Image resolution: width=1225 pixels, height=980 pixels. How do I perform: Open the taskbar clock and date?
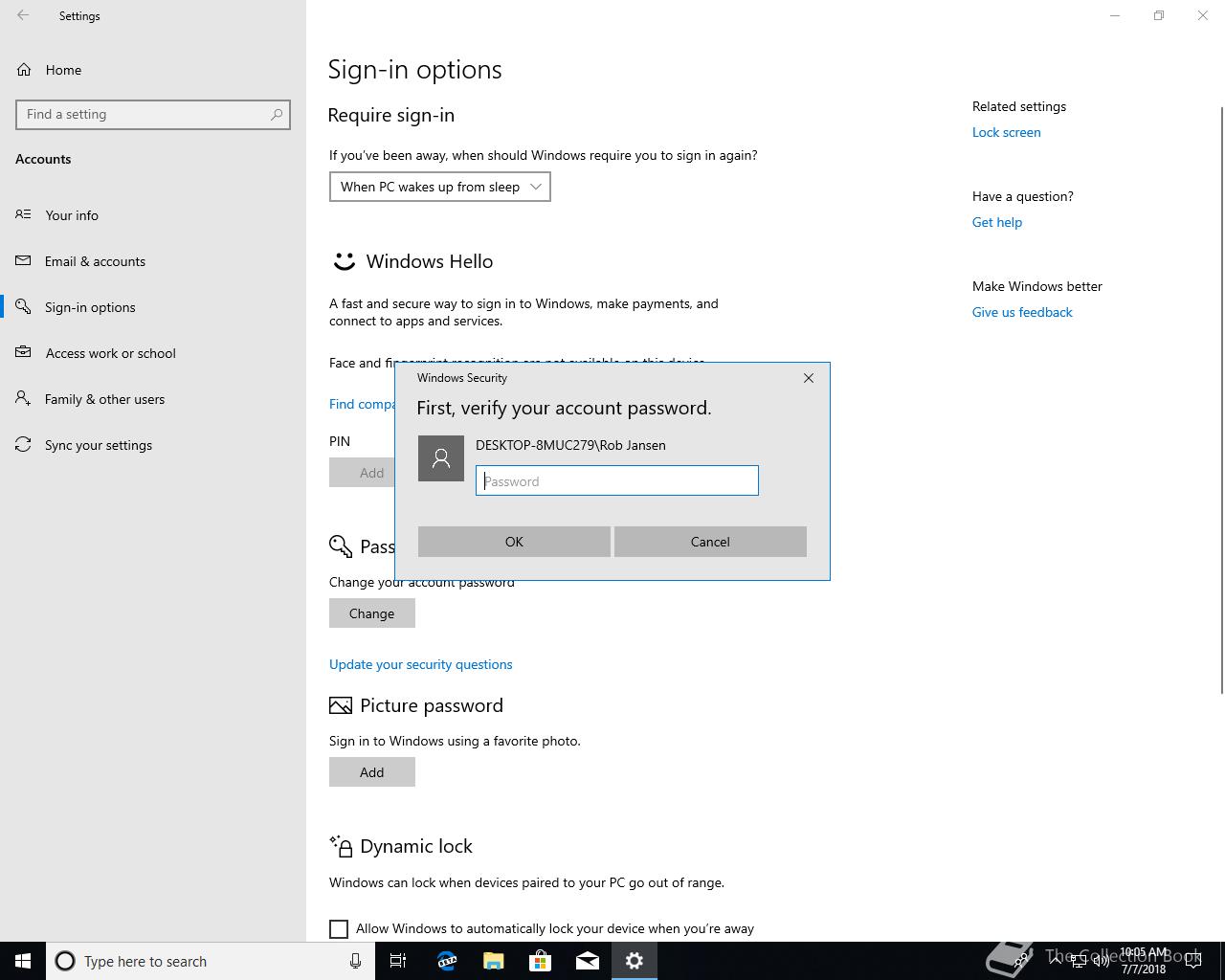tap(1145, 961)
